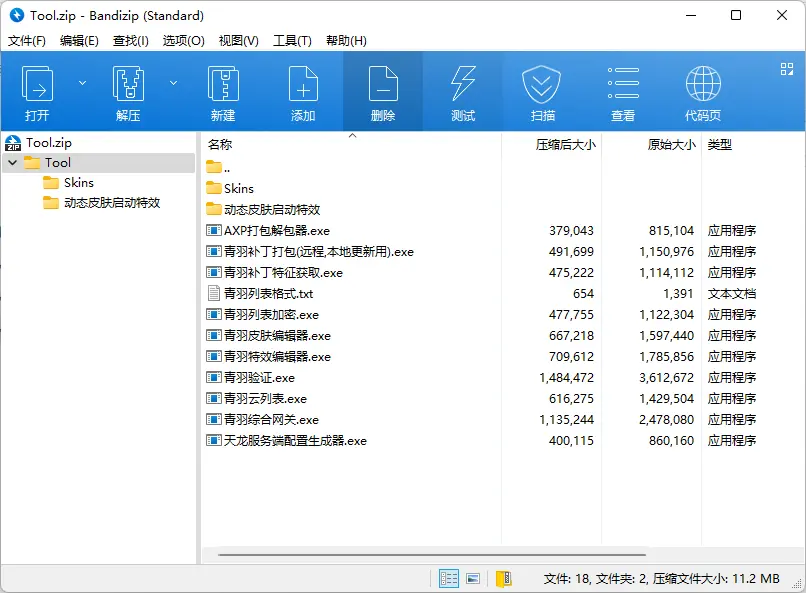The height and width of the screenshot is (593, 806).
Task: Click the 天龙服务端配置生成器.exe application icon
Action: coord(214,440)
